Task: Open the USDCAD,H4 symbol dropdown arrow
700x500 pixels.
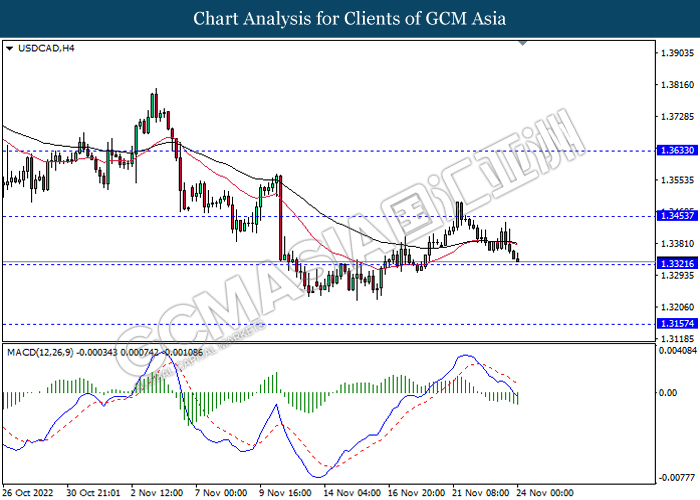Action: click(x=9, y=48)
